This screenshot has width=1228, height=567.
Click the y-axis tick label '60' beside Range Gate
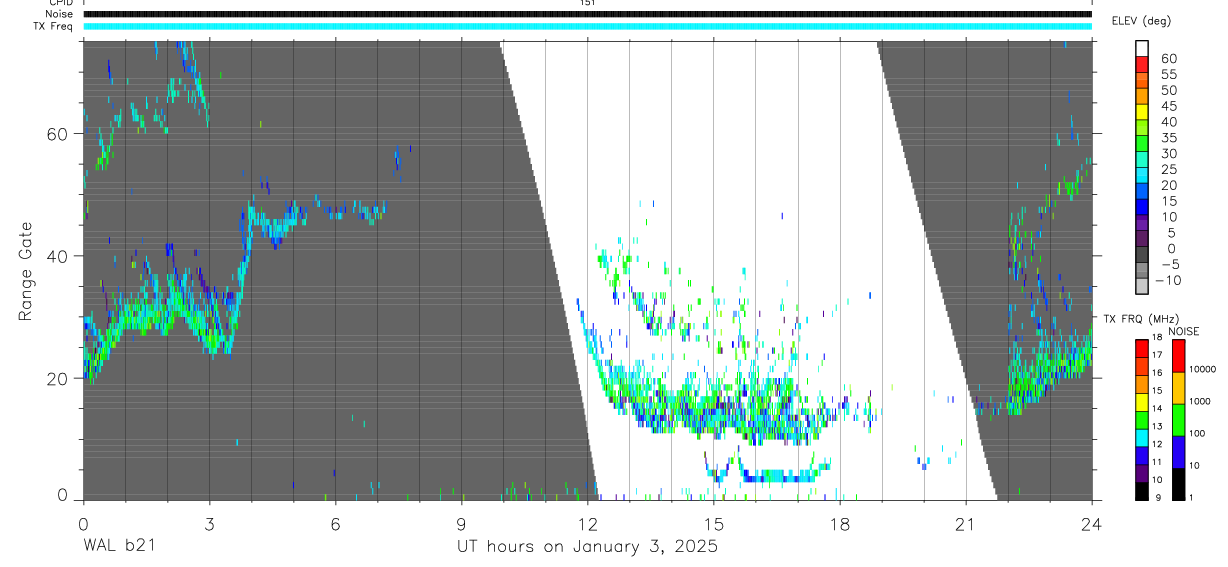[58, 134]
